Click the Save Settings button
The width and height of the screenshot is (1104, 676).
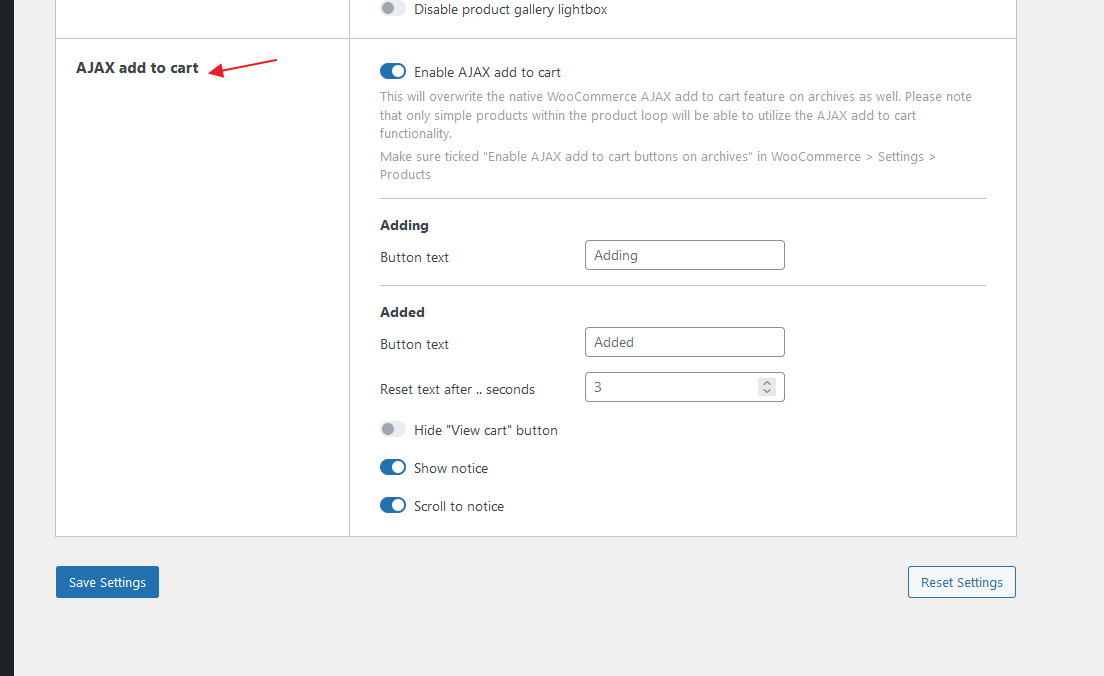(x=107, y=581)
